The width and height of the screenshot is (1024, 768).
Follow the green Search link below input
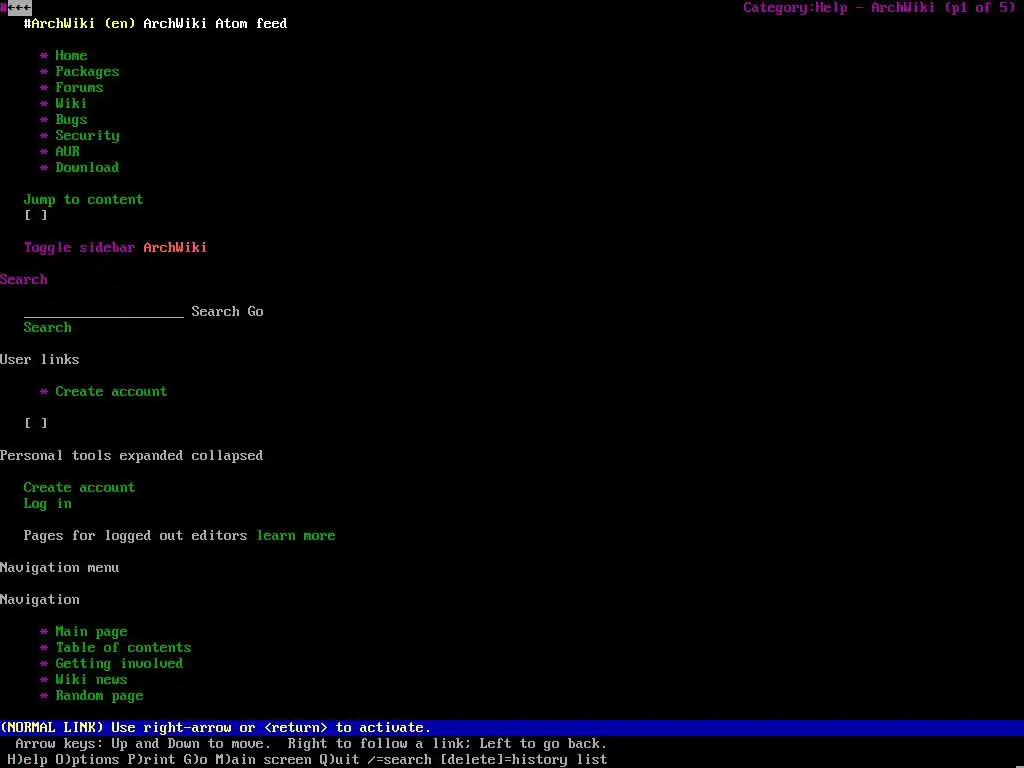(x=48, y=328)
